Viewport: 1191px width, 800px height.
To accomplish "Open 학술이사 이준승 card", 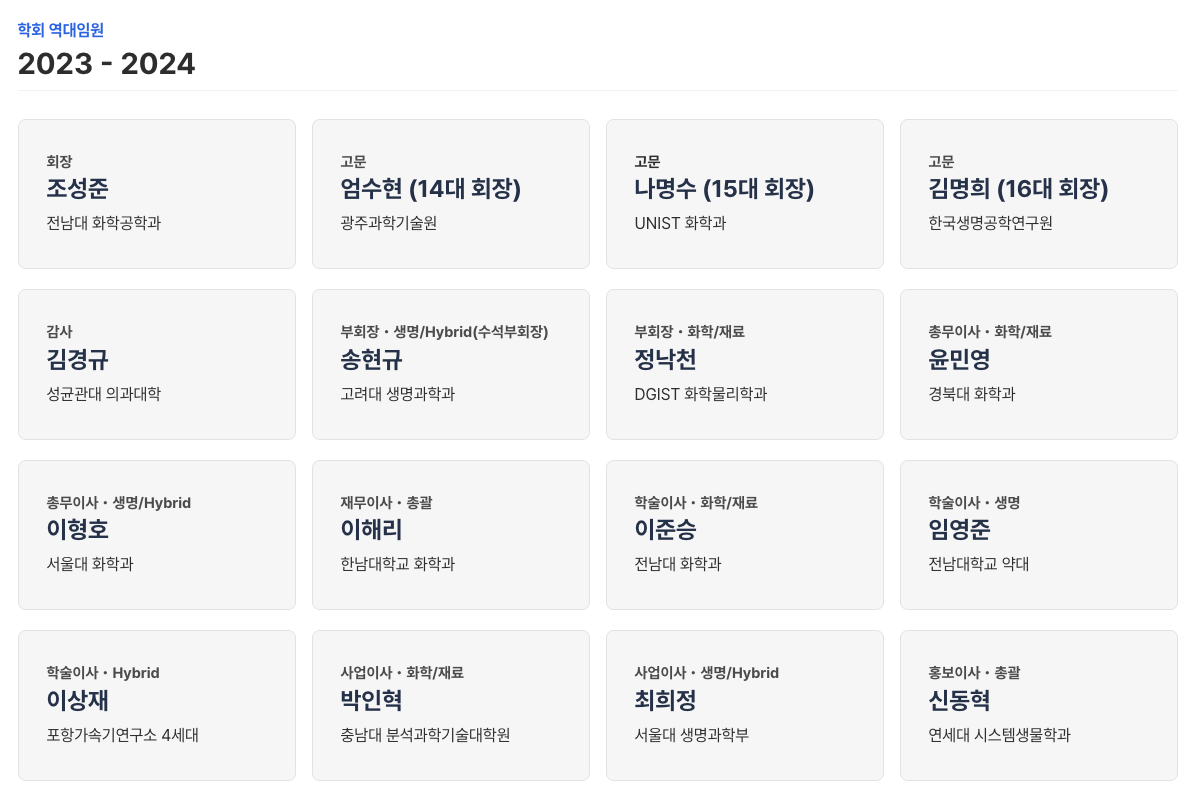I will tap(745, 535).
